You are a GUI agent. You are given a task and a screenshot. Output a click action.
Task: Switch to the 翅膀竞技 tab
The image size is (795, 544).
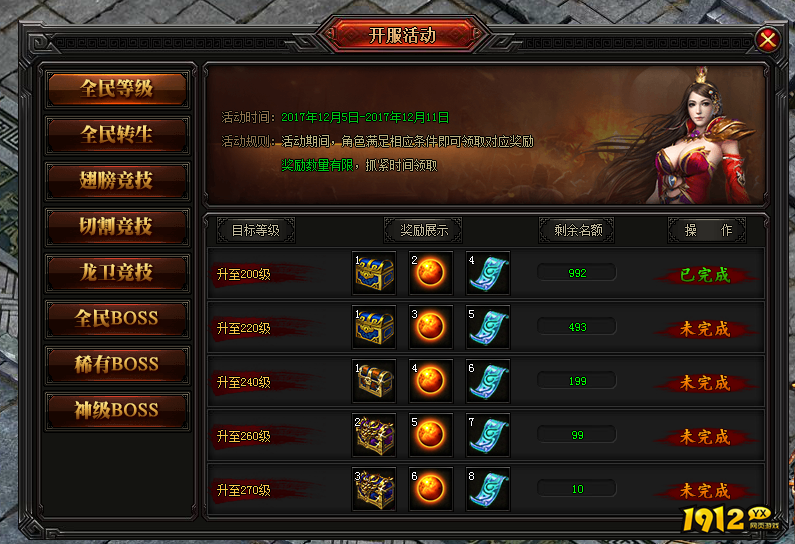point(117,181)
